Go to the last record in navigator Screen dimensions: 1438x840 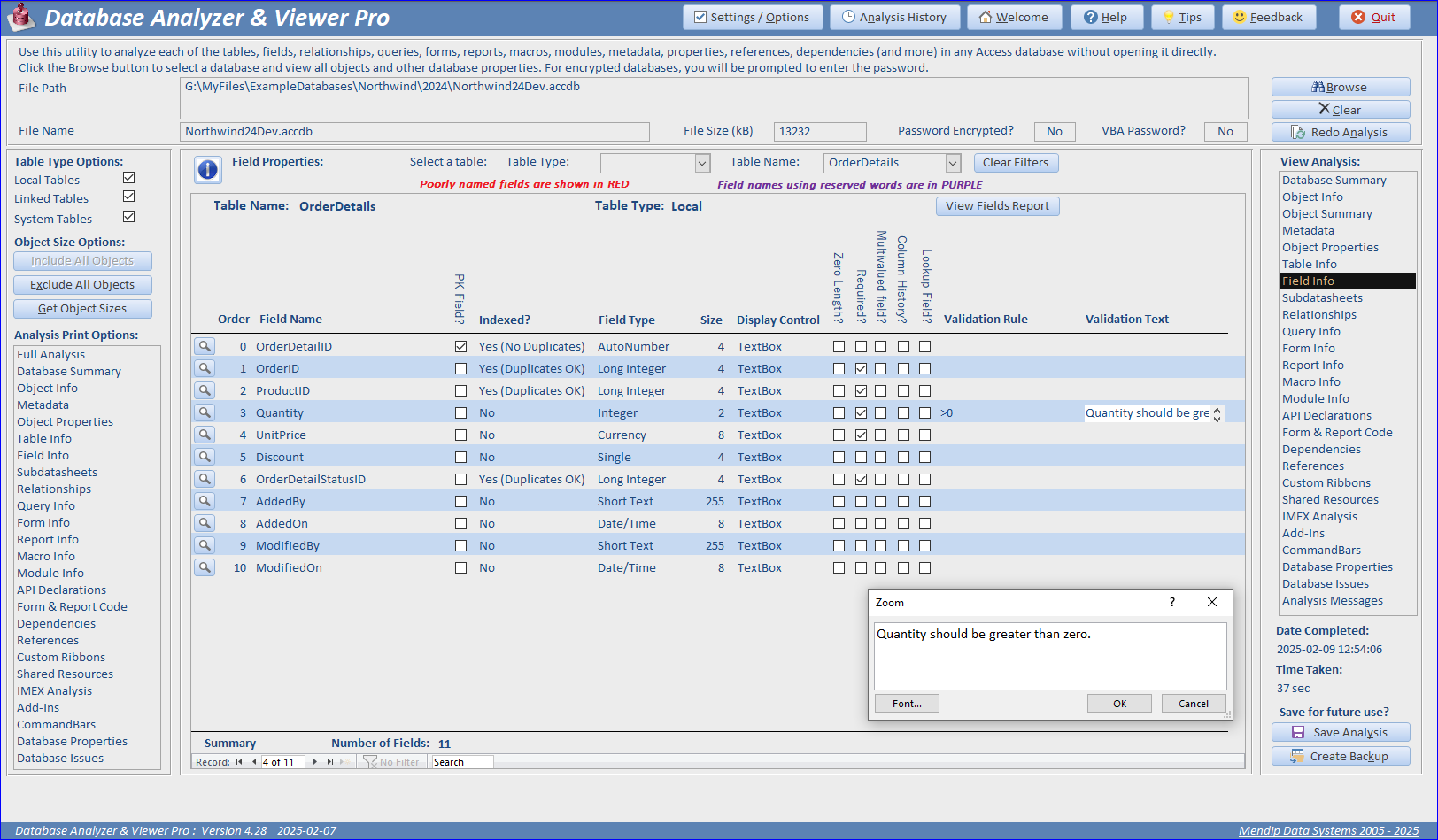point(330,761)
